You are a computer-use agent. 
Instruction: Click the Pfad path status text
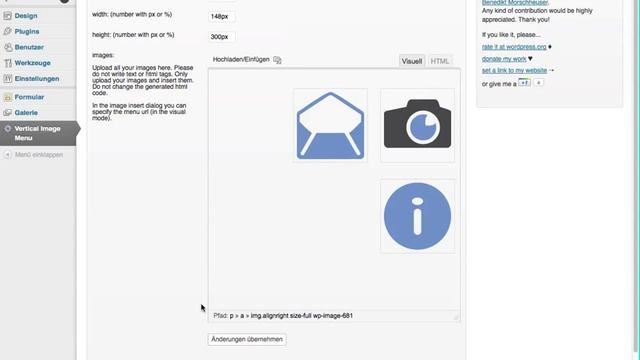pyautogui.click(x=283, y=316)
